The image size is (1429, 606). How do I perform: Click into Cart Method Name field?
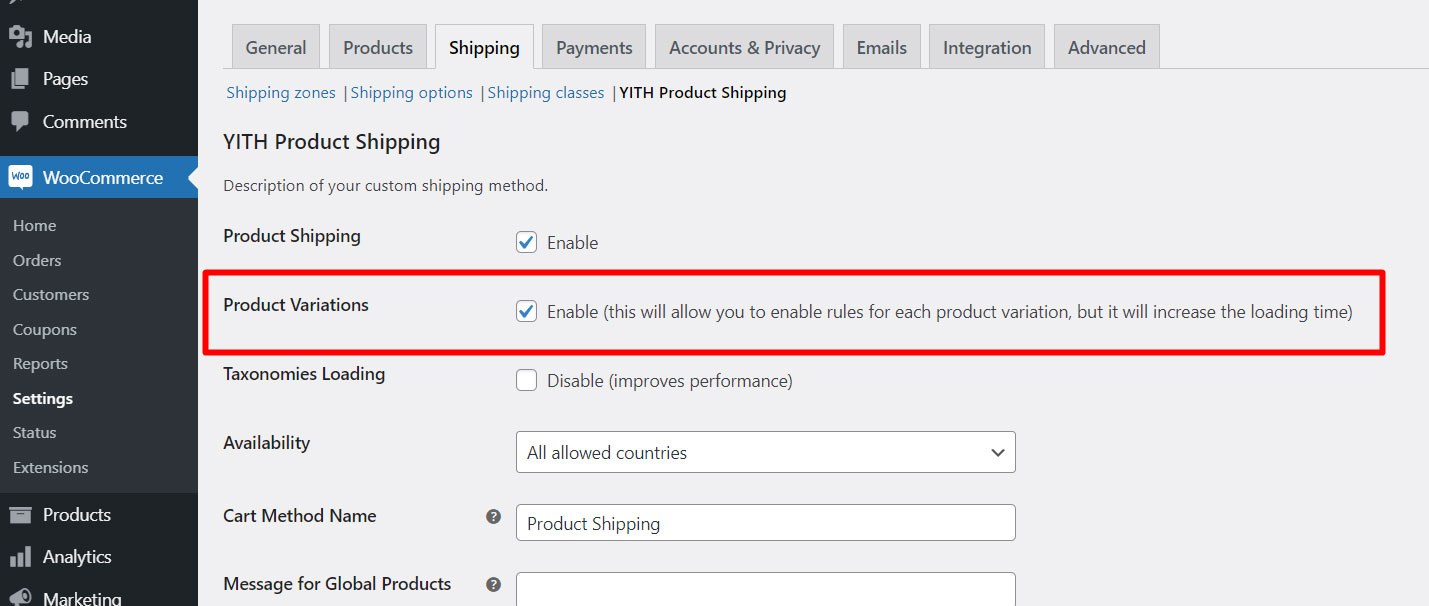766,523
